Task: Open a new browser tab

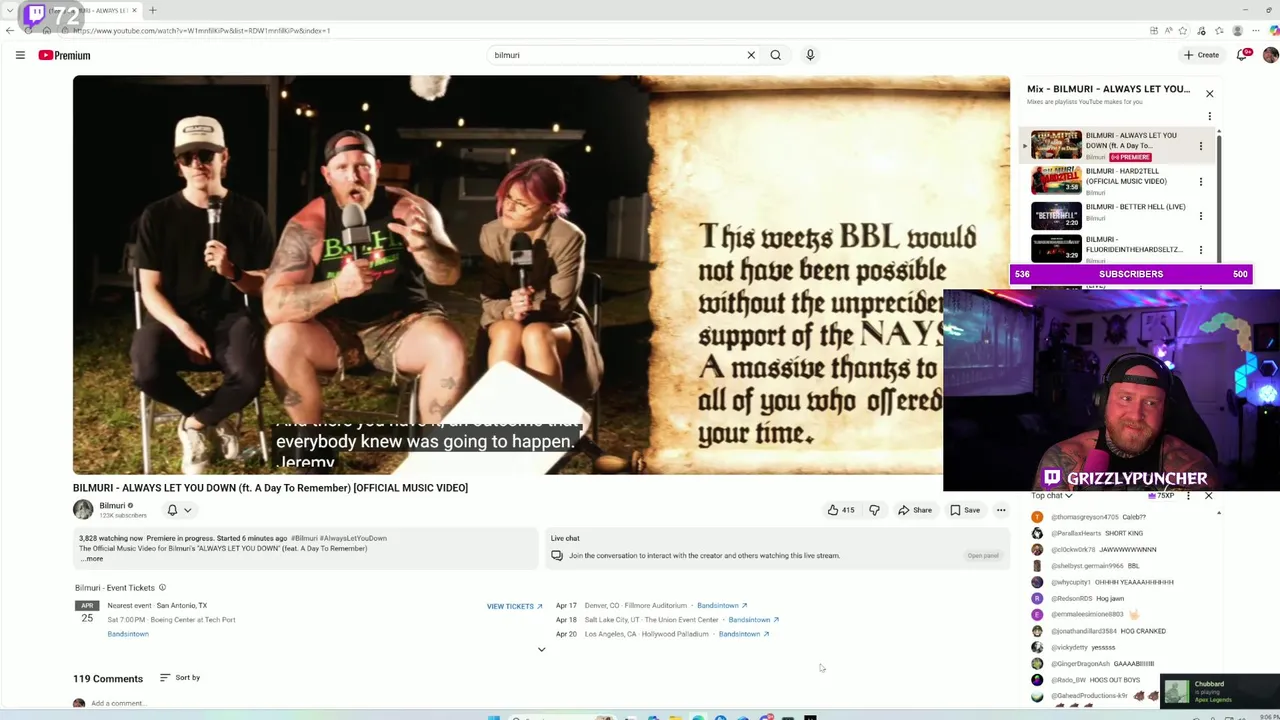Action: pyautogui.click(x=152, y=10)
